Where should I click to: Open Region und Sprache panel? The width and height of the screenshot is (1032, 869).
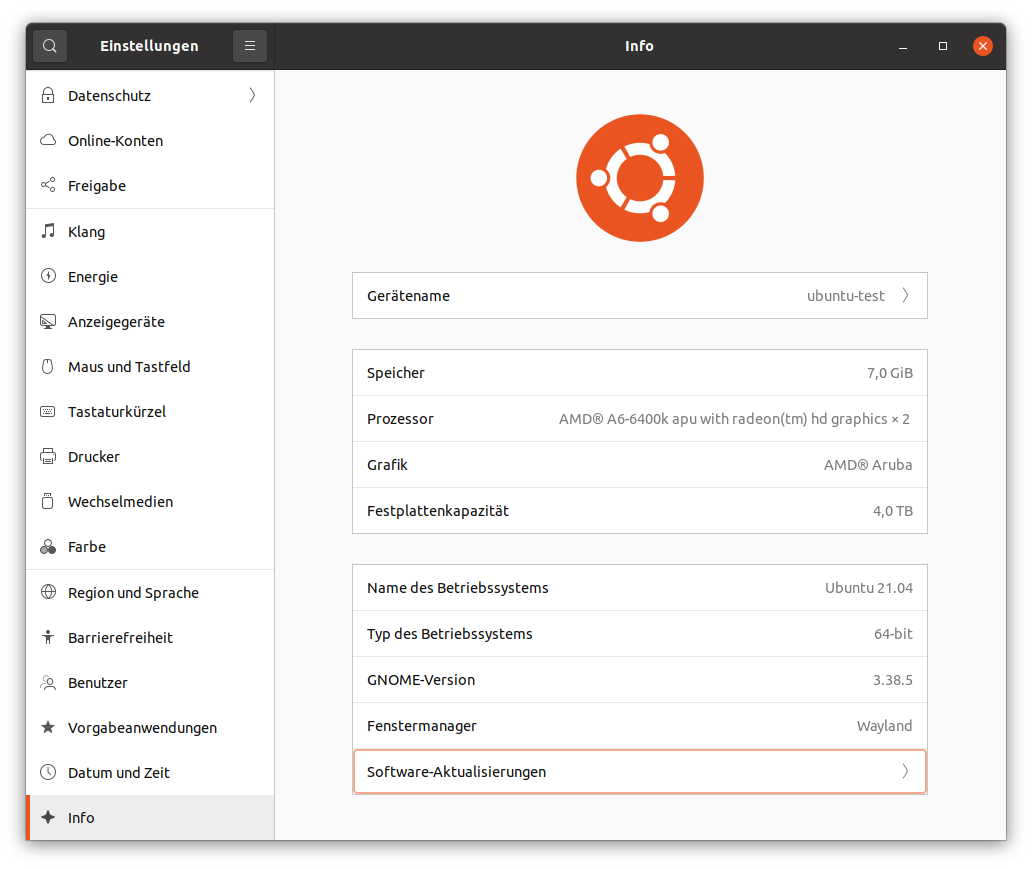click(x=150, y=592)
